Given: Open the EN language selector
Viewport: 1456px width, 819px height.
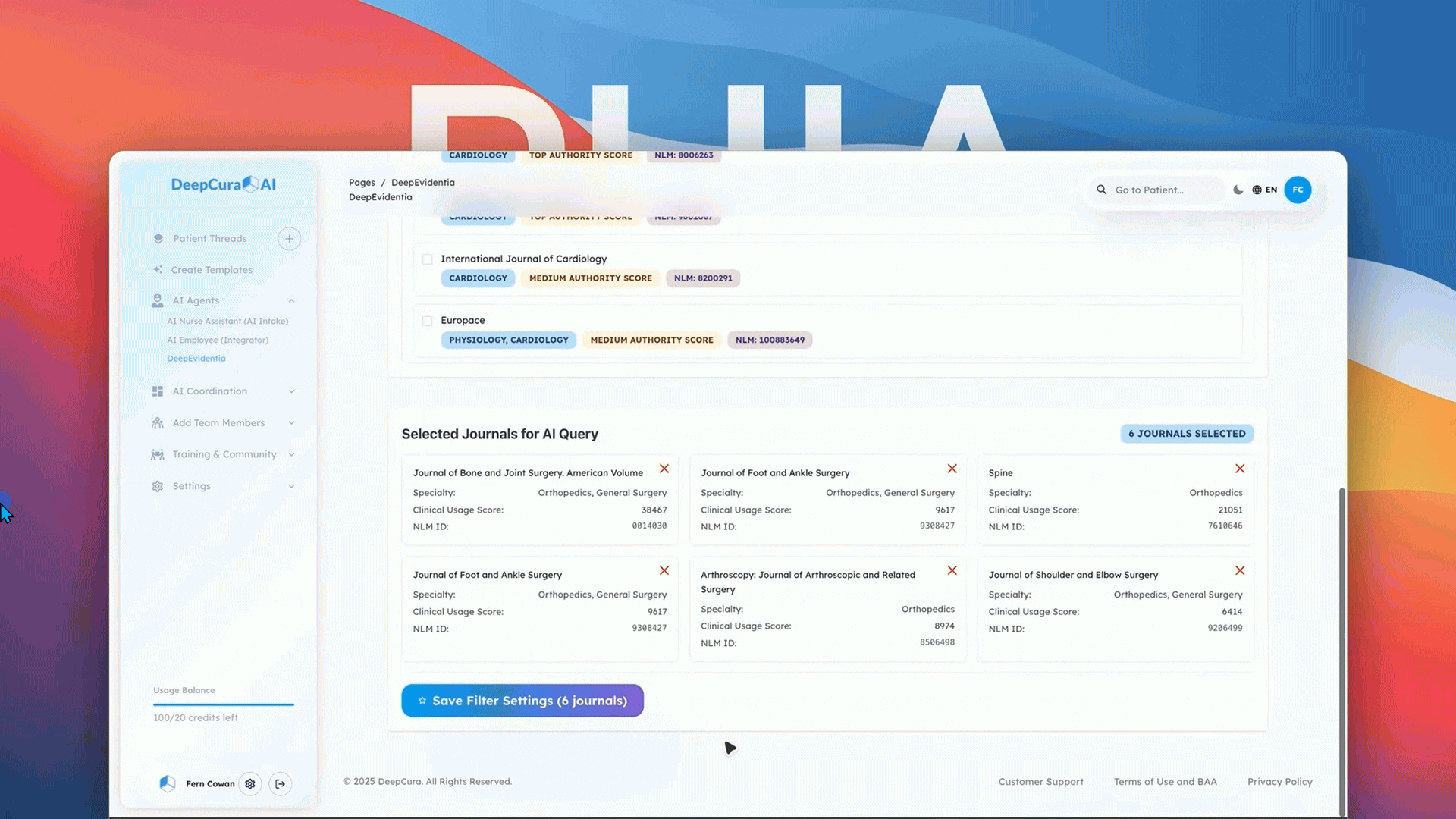Looking at the screenshot, I should (1271, 190).
